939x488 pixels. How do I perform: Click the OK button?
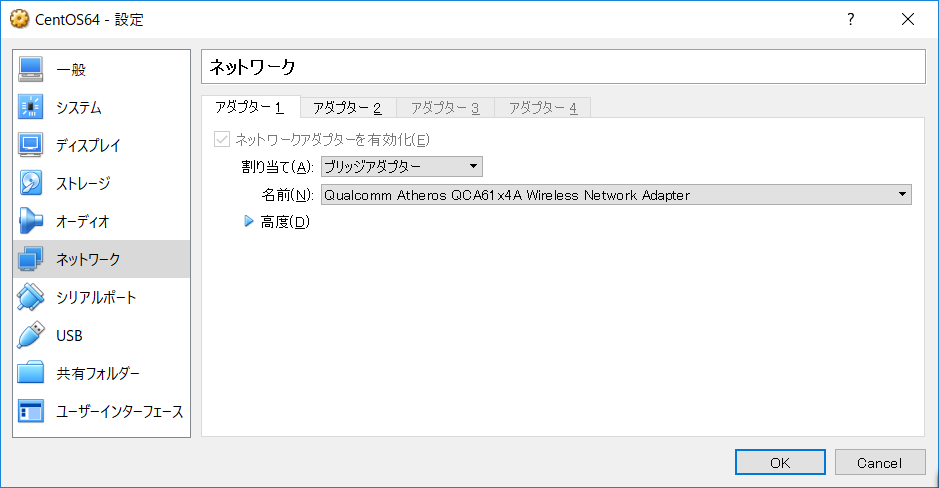(x=780, y=462)
